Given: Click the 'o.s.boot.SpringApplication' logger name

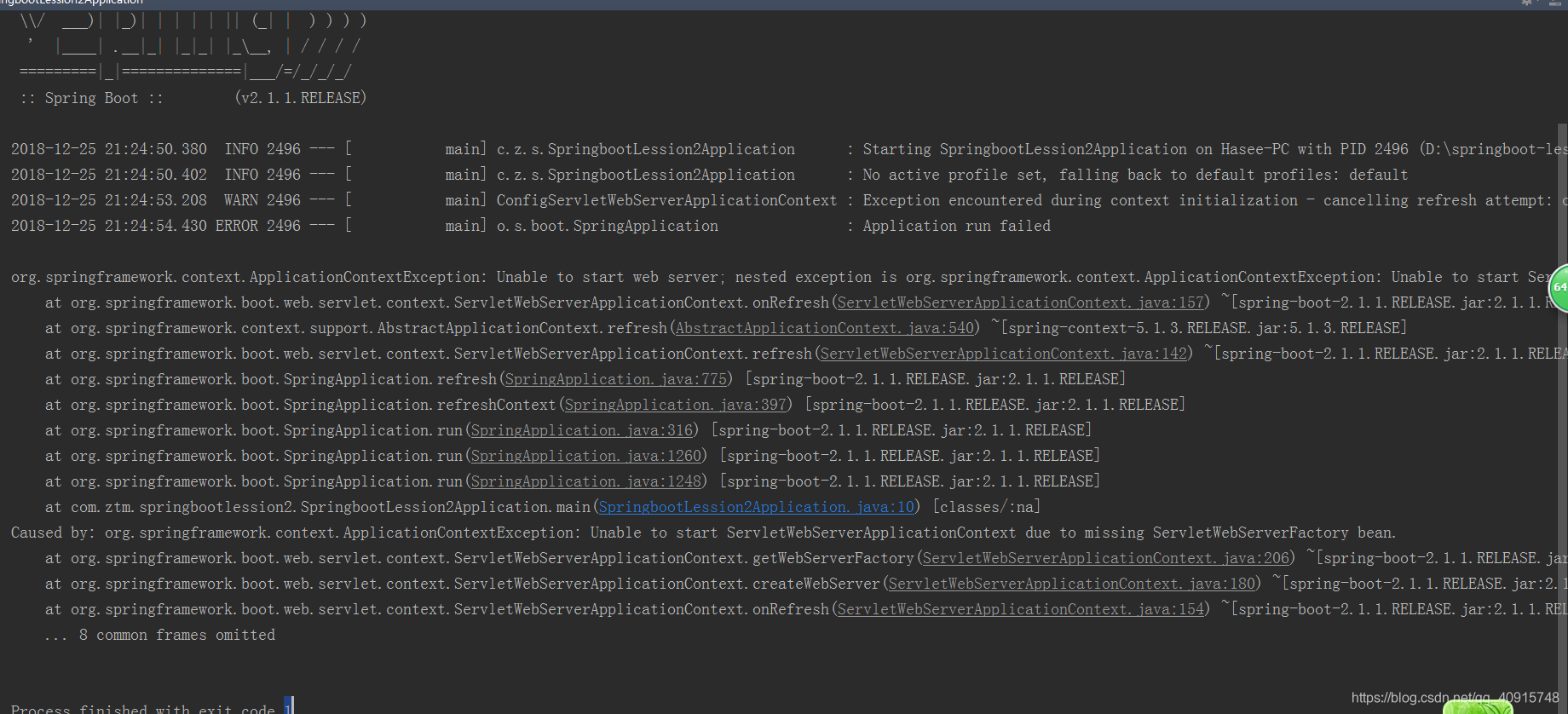Looking at the screenshot, I should pos(607,226).
